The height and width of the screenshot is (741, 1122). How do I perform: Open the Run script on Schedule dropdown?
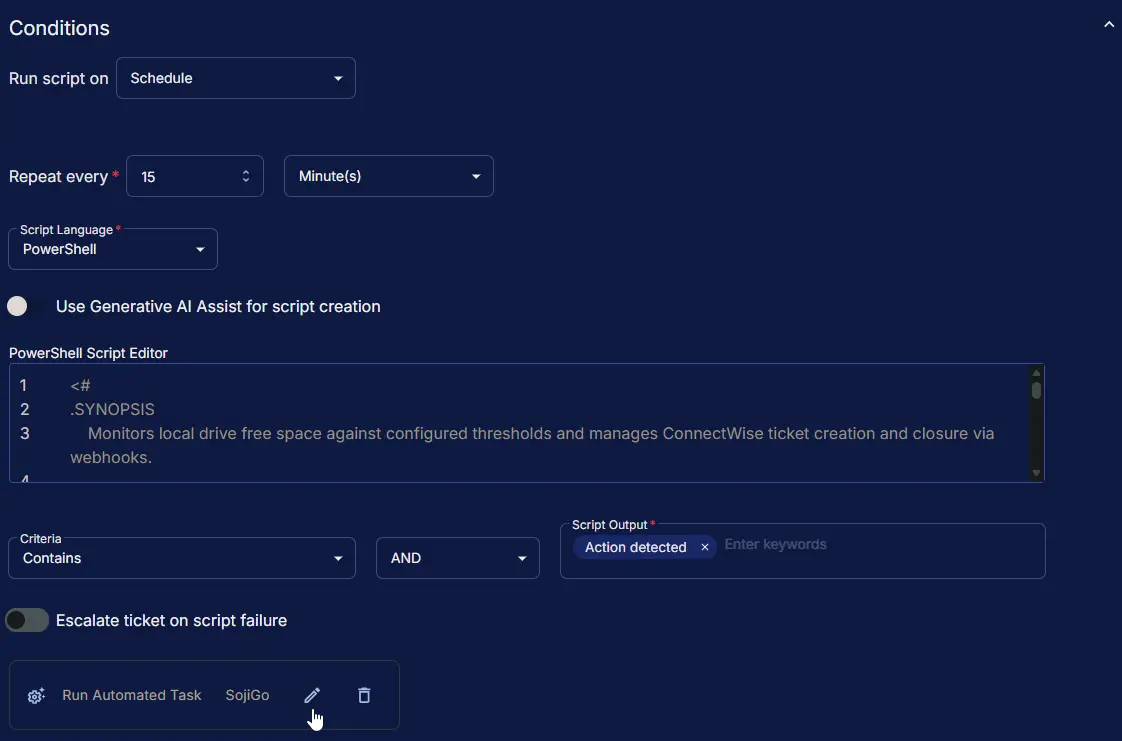point(235,78)
